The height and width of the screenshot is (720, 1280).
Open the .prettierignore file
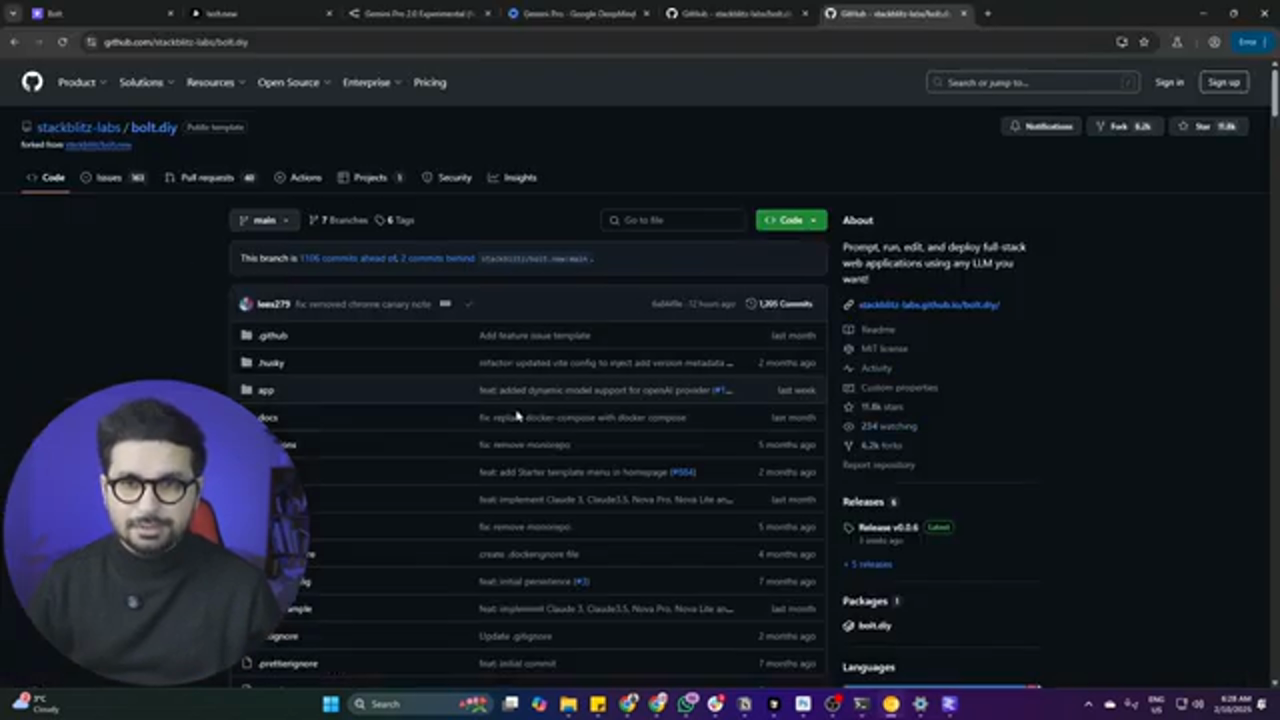click(x=288, y=663)
